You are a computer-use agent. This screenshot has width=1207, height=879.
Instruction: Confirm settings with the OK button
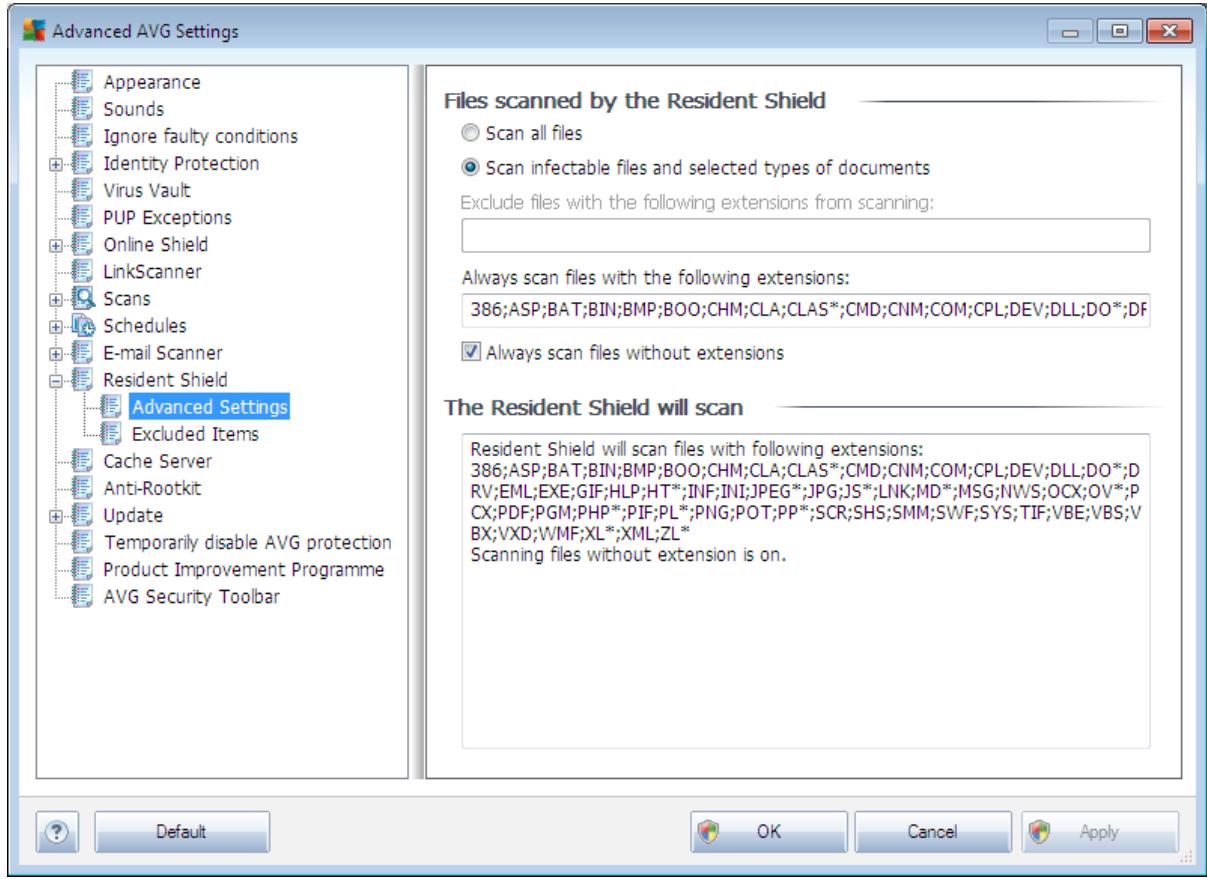click(769, 831)
